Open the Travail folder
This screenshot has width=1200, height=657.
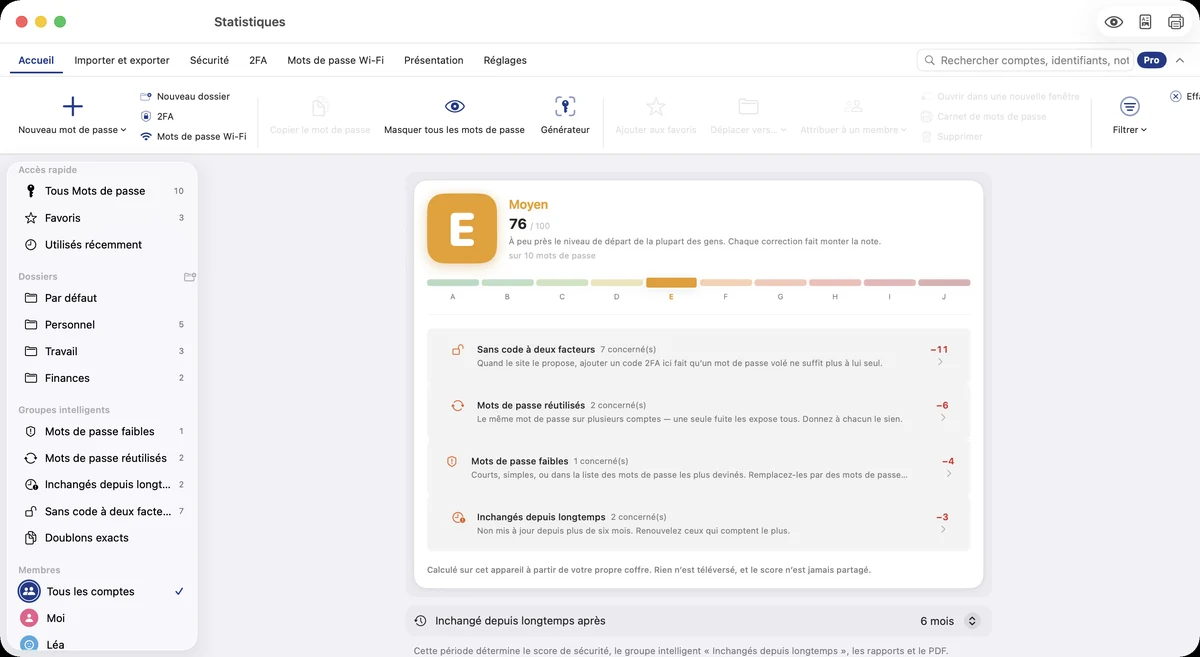pos(104,351)
